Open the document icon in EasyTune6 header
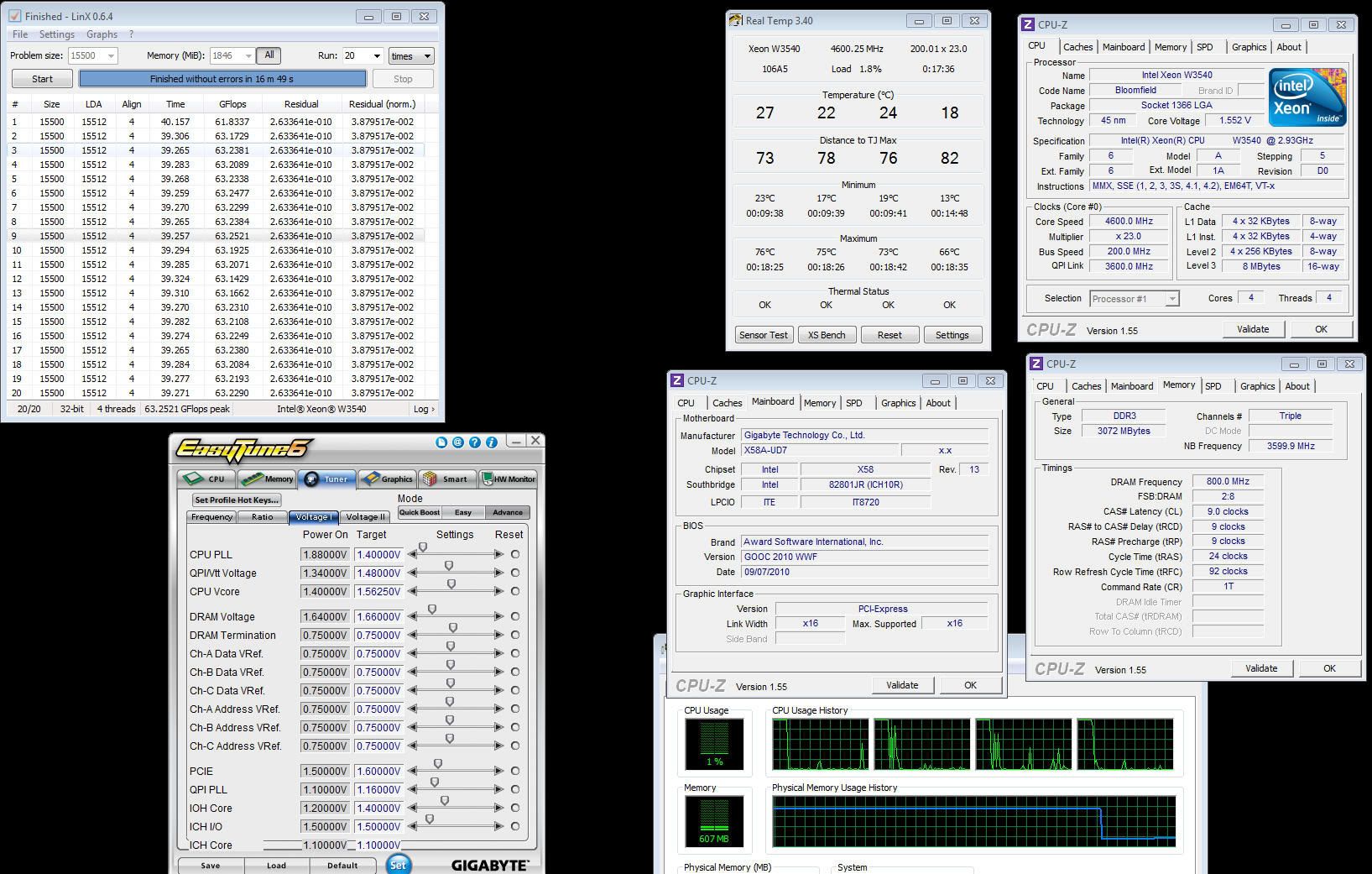Image resolution: width=1372 pixels, height=874 pixels. click(x=441, y=442)
